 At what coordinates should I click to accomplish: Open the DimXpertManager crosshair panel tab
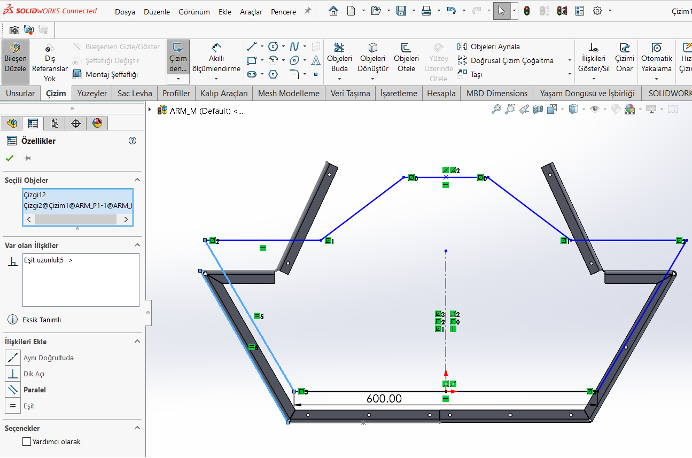pyautogui.click(x=76, y=124)
